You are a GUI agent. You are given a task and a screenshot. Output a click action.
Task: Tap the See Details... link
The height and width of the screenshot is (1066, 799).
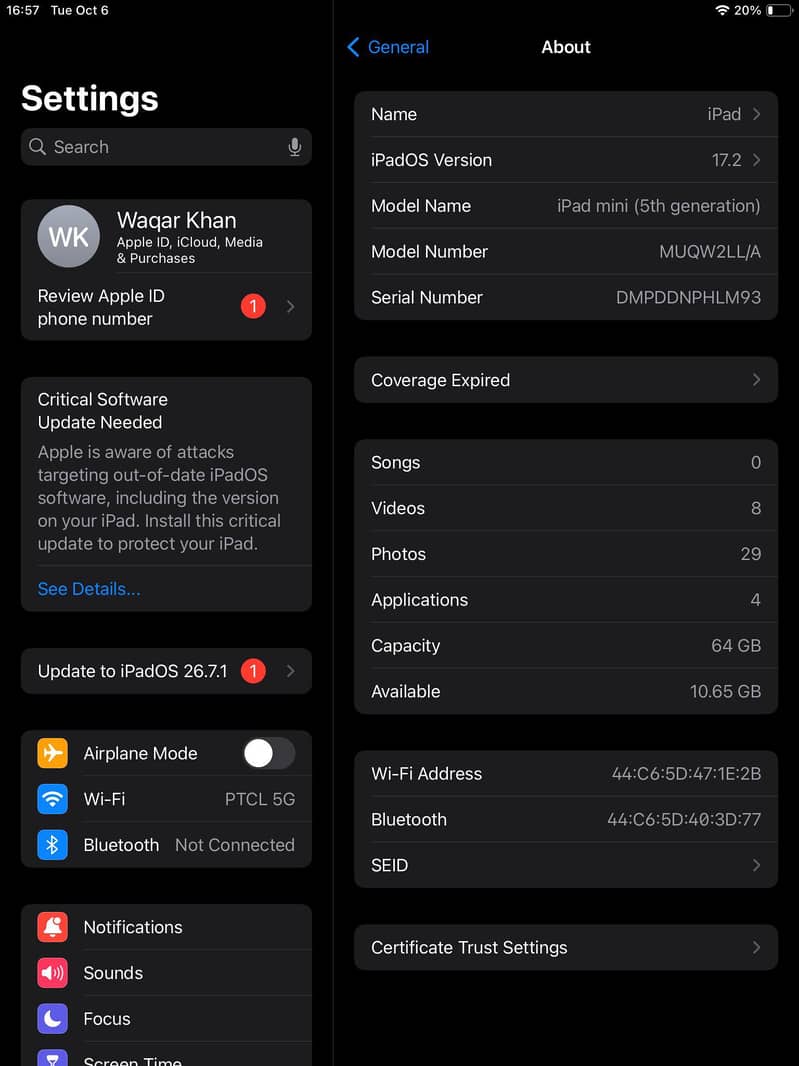[x=89, y=589]
